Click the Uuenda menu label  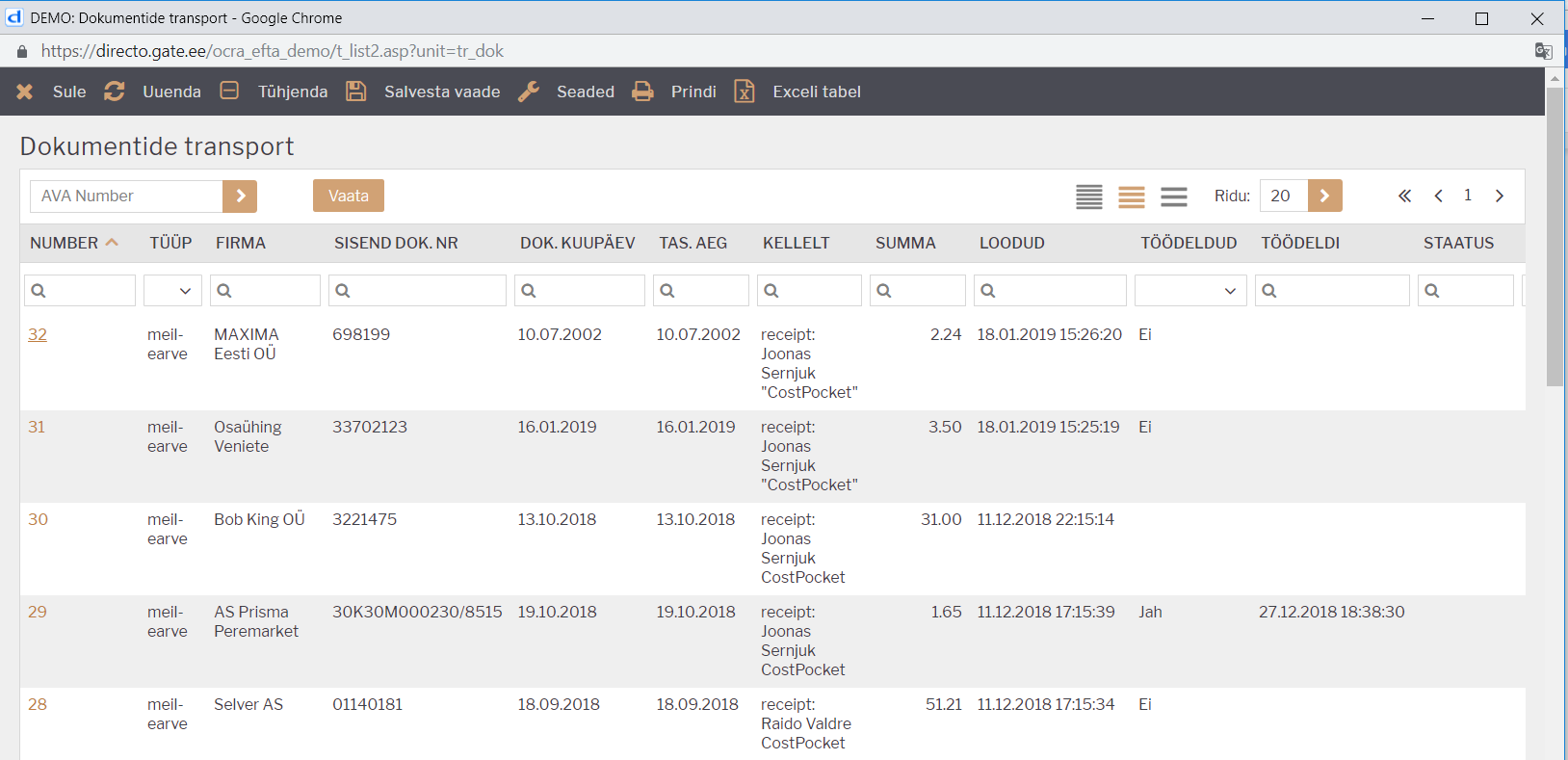(171, 92)
